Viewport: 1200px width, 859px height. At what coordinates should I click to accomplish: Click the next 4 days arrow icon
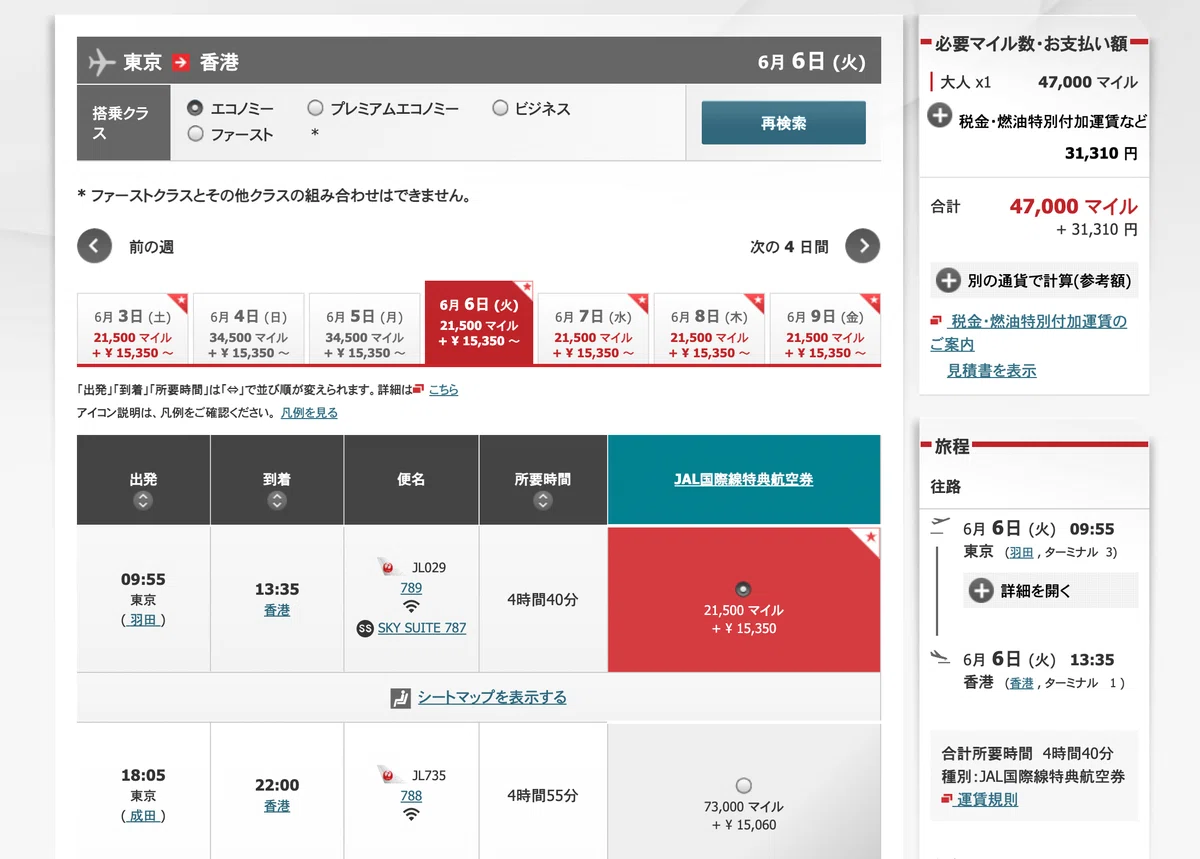pyautogui.click(x=862, y=246)
